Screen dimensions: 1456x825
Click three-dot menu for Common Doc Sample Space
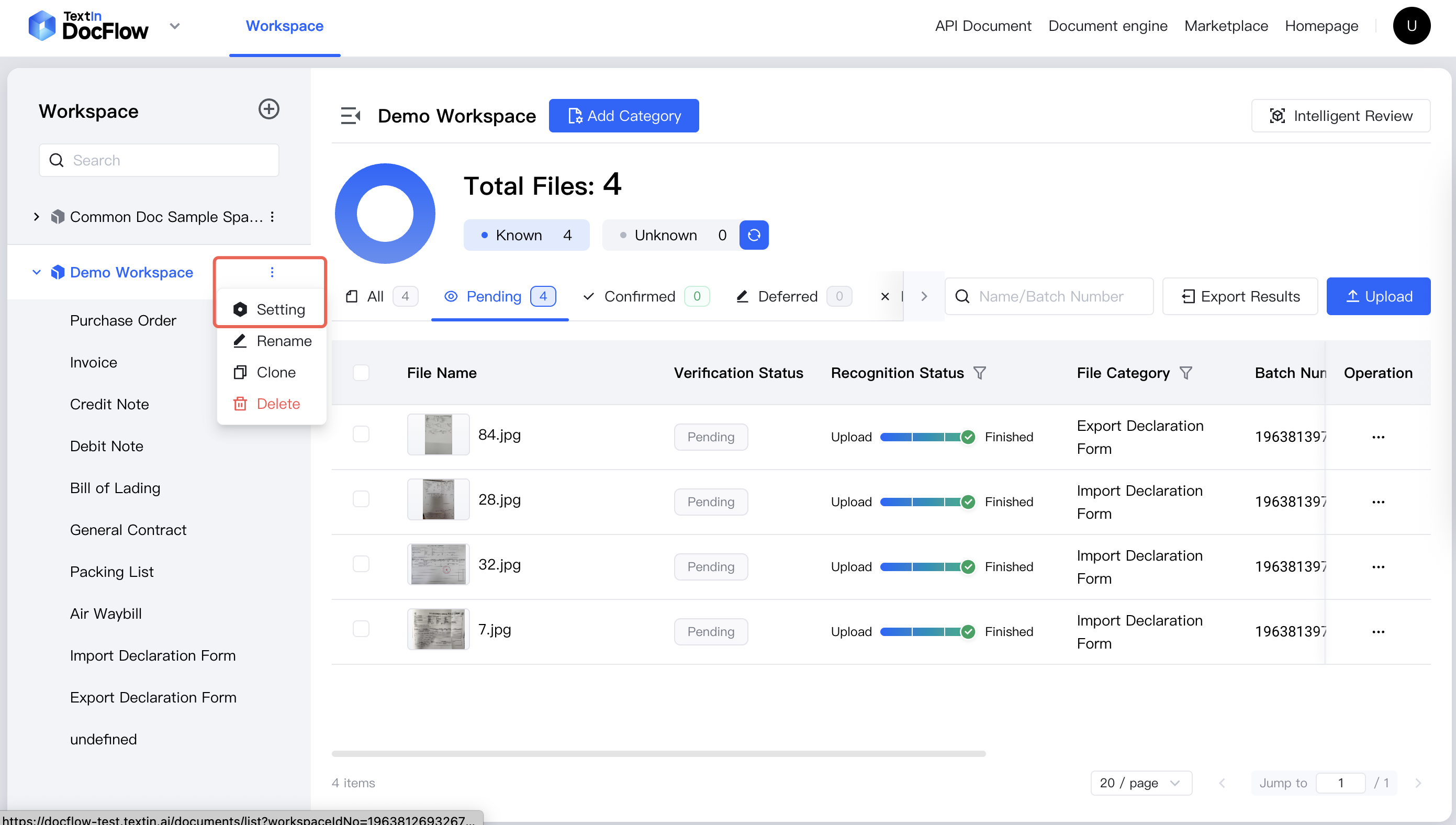pos(272,217)
